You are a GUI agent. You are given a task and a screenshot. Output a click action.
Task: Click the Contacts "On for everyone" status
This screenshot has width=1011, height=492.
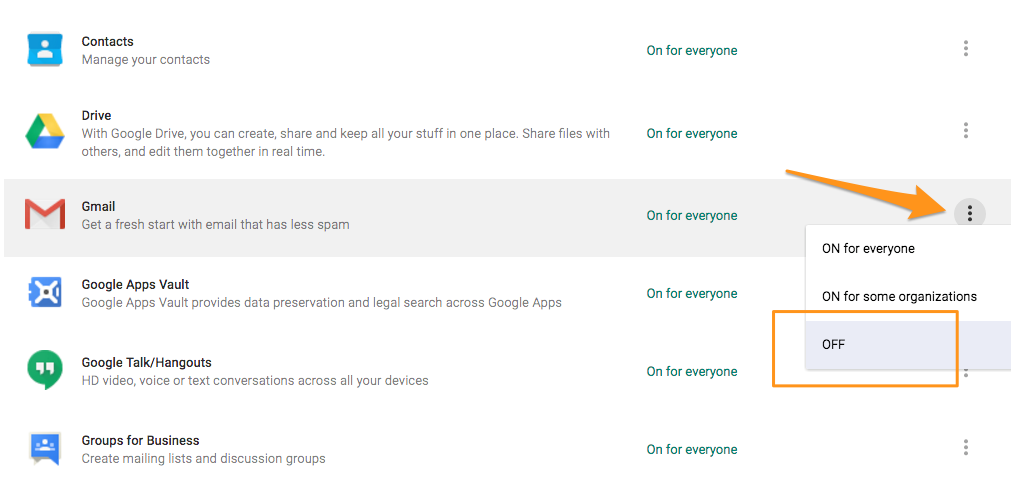692,50
